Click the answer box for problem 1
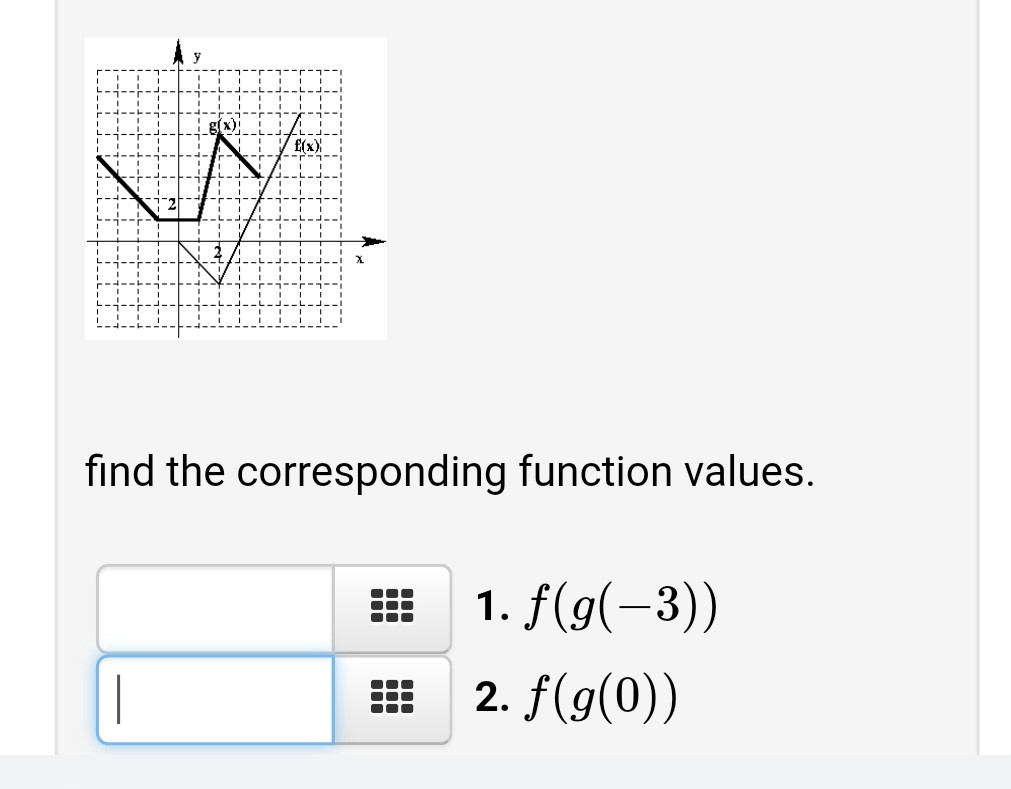Viewport: 1011px width, 789px height. pos(213,605)
